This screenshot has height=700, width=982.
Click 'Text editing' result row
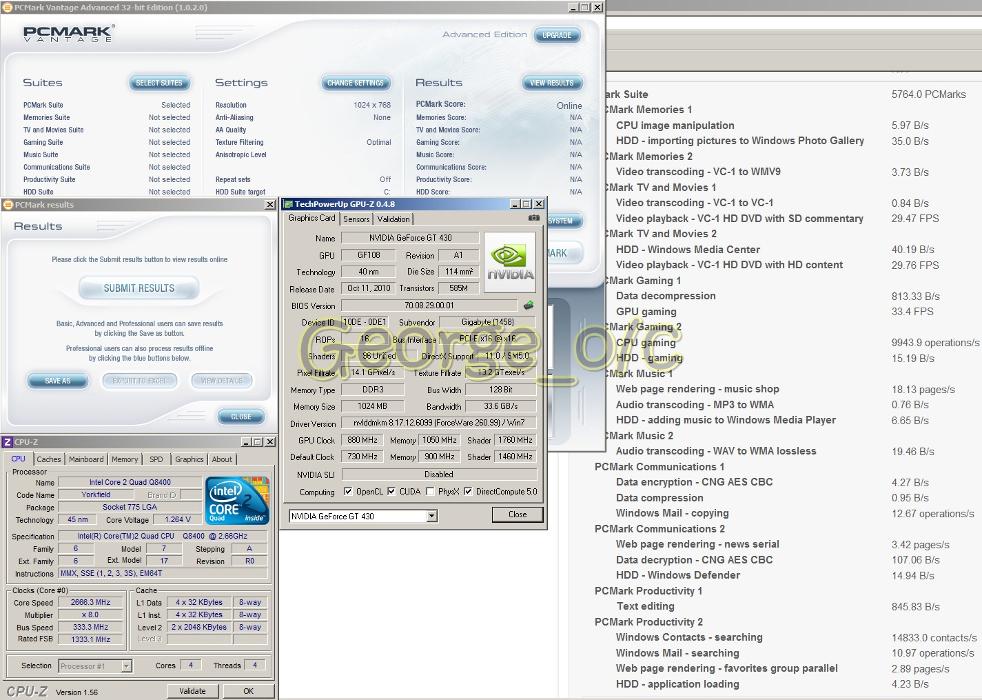pos(778,606)
